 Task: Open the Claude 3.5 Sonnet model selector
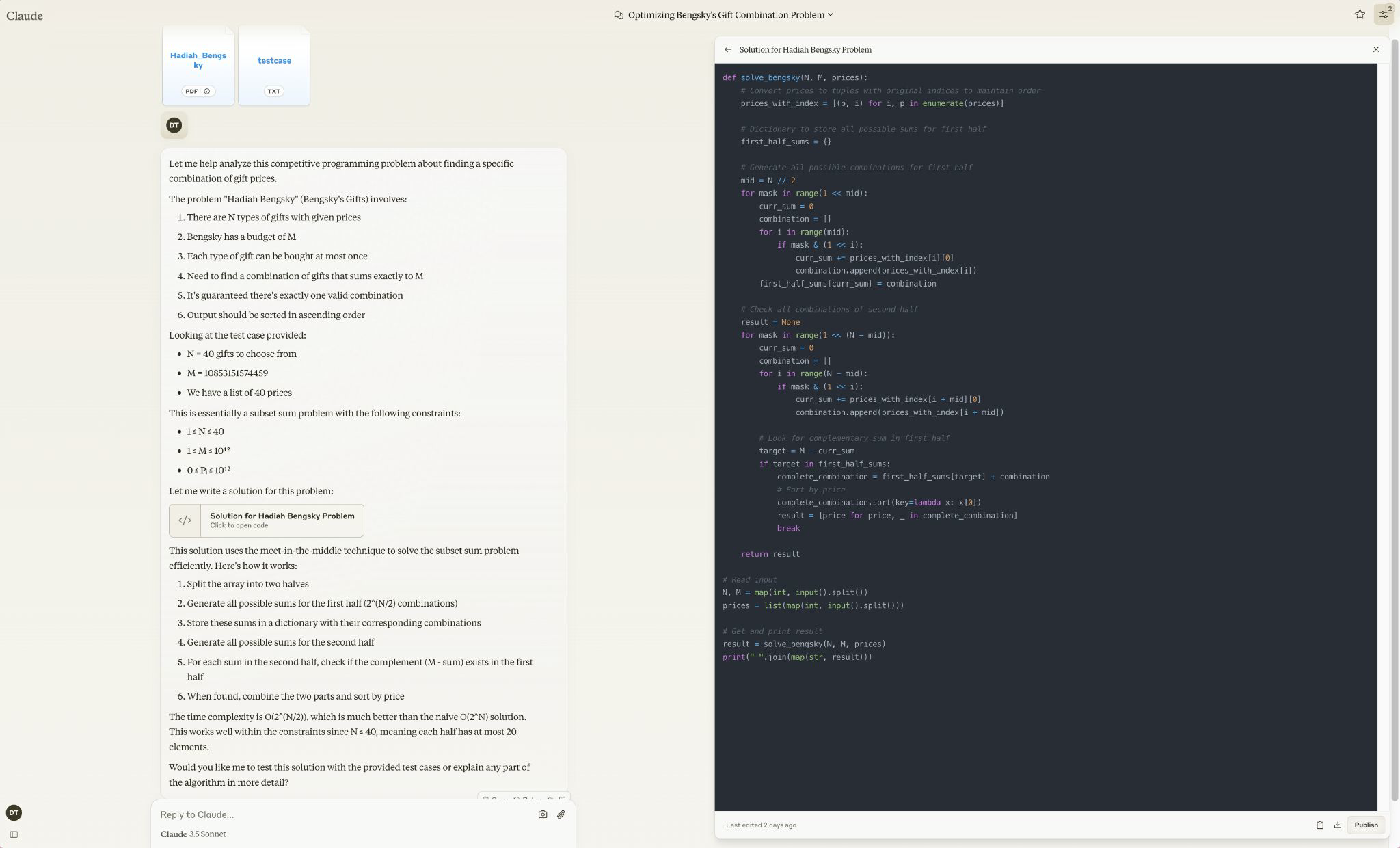point(193,834)
